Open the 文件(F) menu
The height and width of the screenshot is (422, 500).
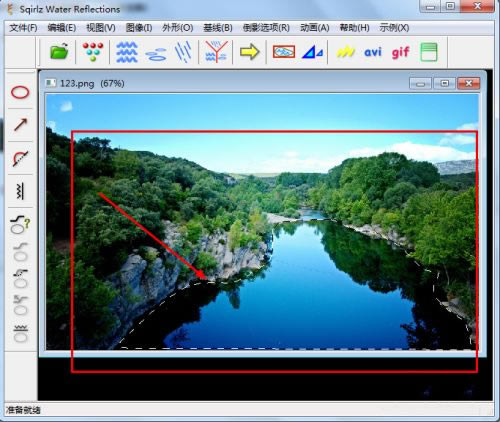point(23,28)
